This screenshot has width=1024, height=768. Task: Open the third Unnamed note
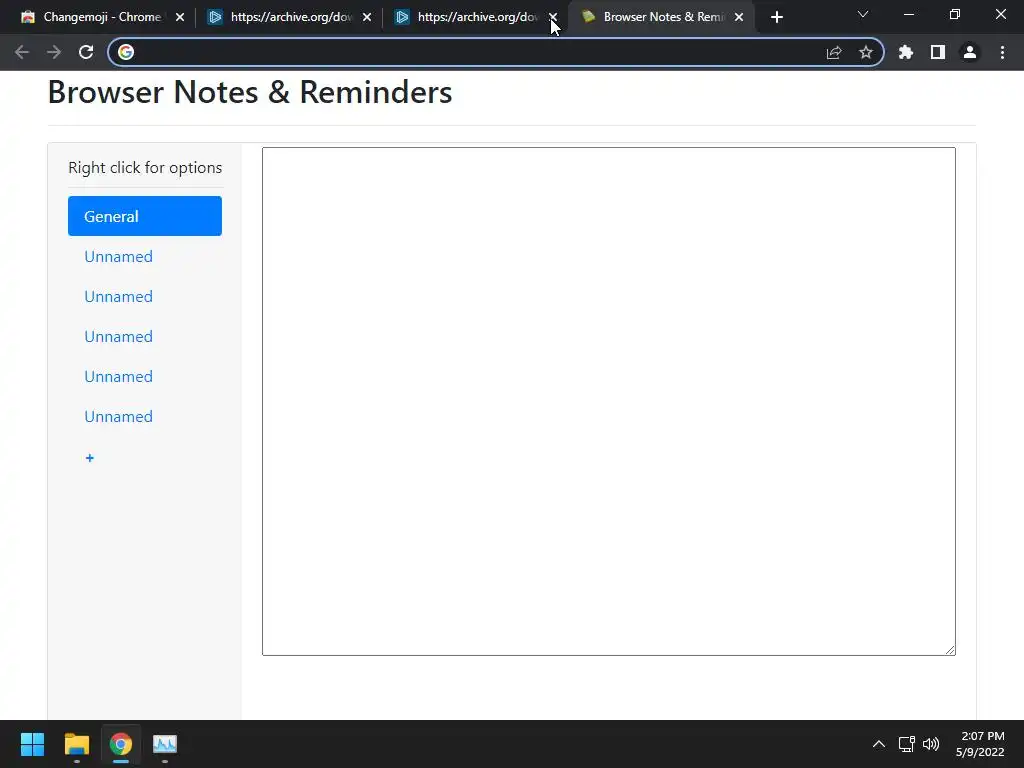[118, 336]
